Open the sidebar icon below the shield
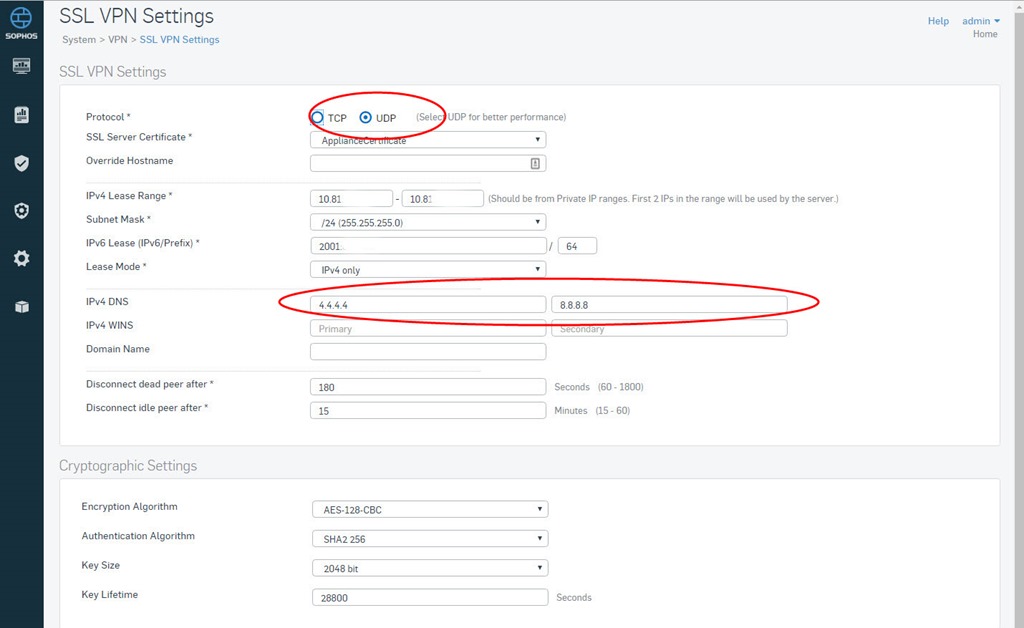1024x628 pixels. coord(22,211)
